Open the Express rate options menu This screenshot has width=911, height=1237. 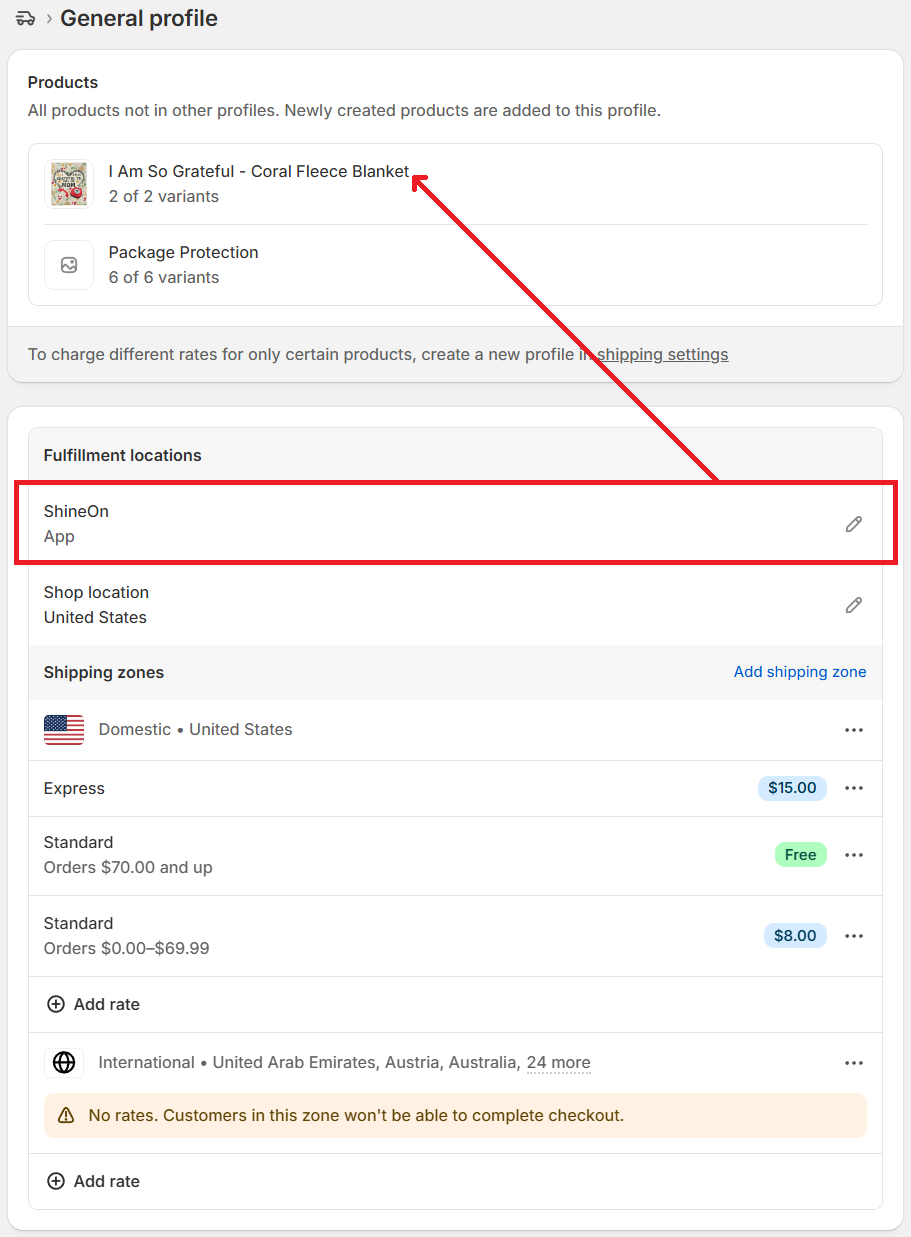coord(853,788)
